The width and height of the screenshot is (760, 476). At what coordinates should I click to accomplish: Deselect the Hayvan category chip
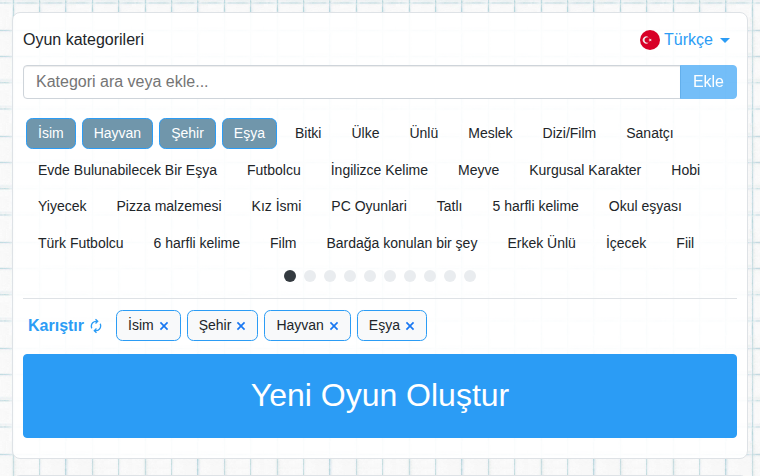[x=117, y=133]
